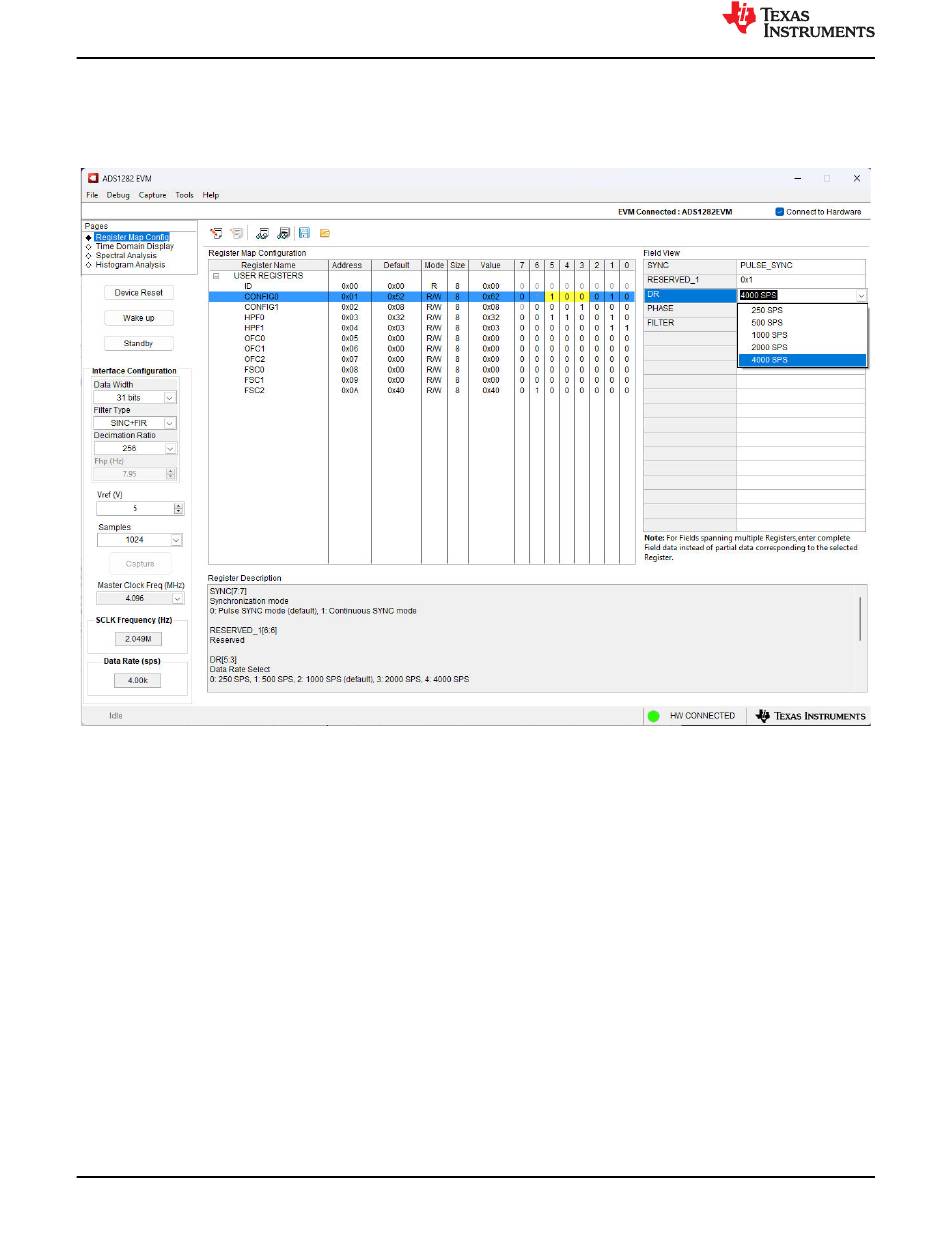Switch to the Time Domain Display page
The height and width of the screenshot is (1237, 950).
(134, 246)
